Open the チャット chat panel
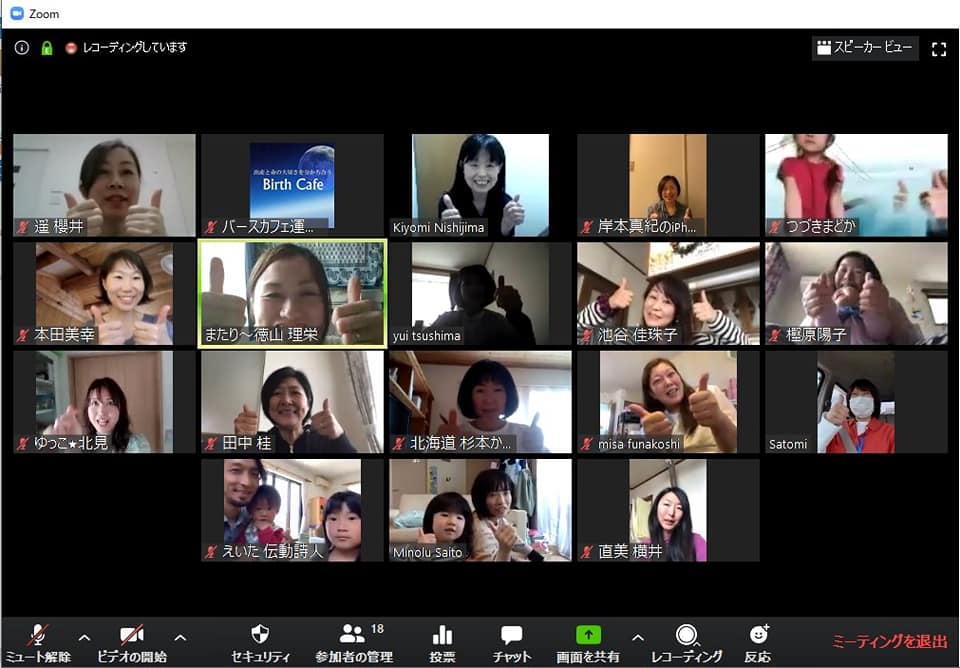This screenshot has width=960, height=668. pos(511,642)
